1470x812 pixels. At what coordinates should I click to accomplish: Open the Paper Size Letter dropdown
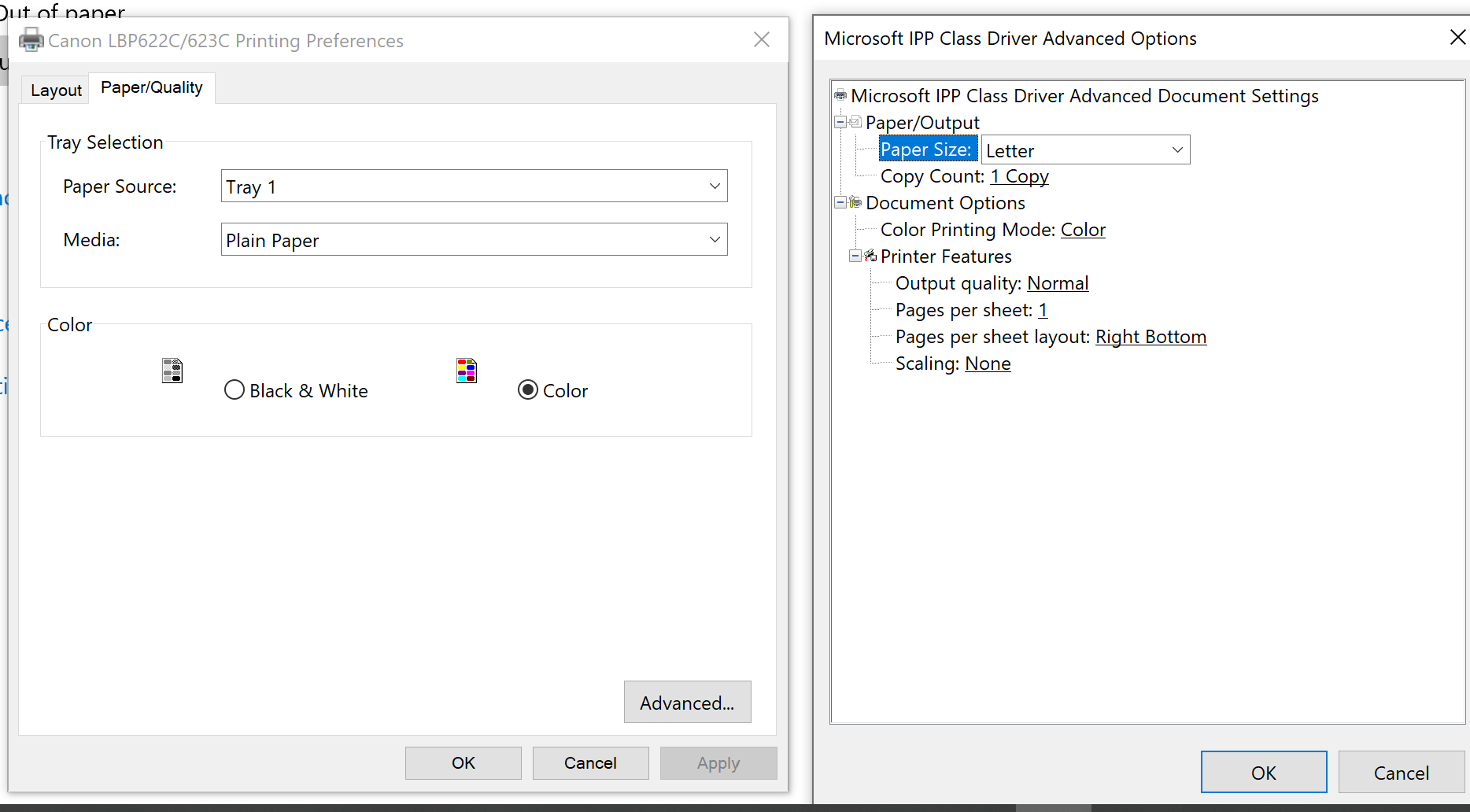1085,150
